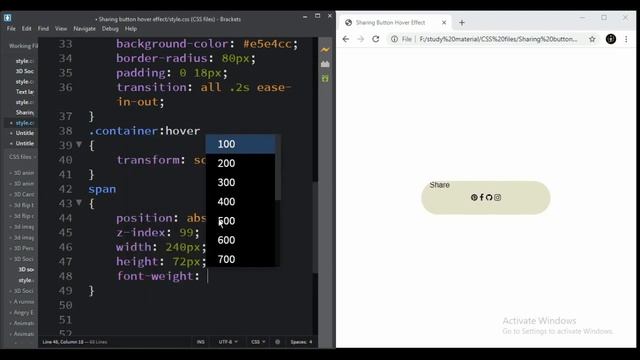
Task: Collapse the span block at line 43
Action: pos(79,202)
